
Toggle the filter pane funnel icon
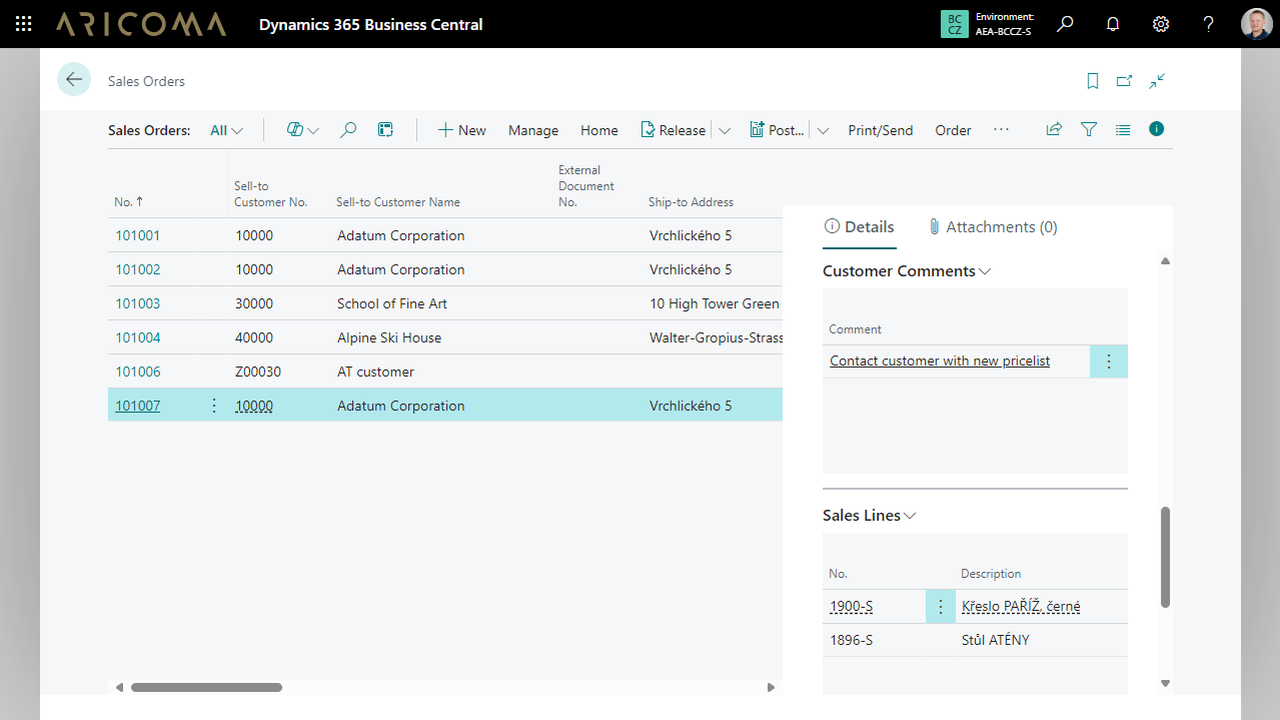pos(1089,130)
